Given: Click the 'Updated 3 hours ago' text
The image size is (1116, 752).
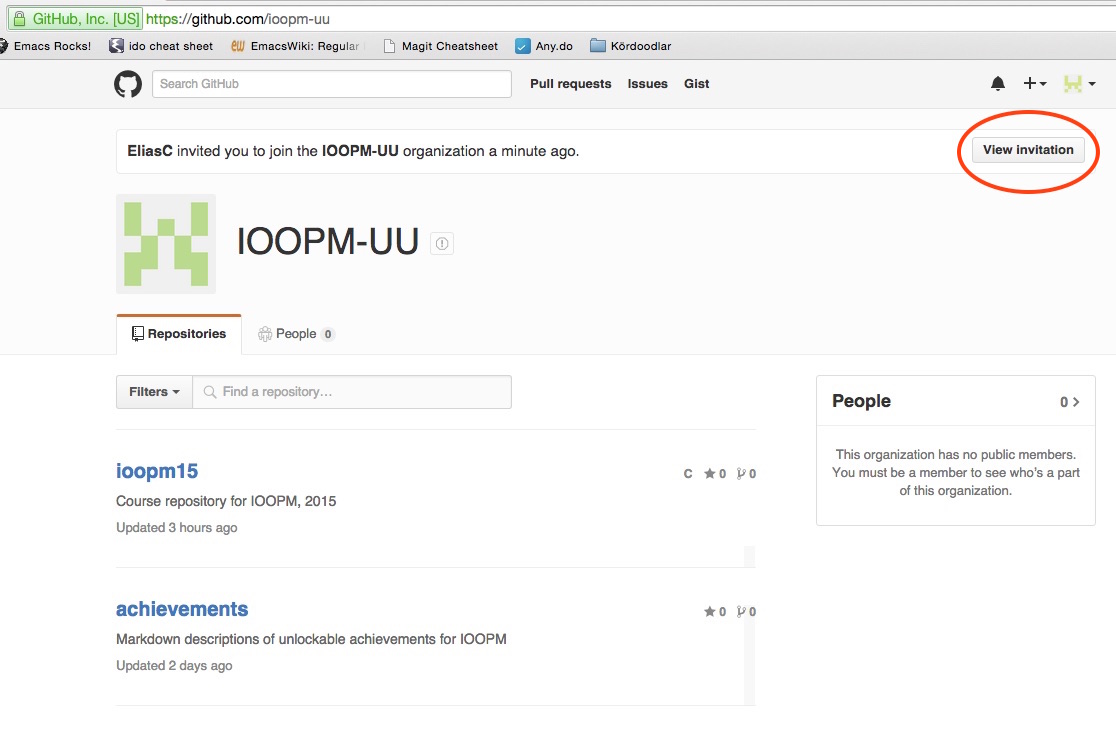Looking at the screenshot, I should tap(177, 528).
